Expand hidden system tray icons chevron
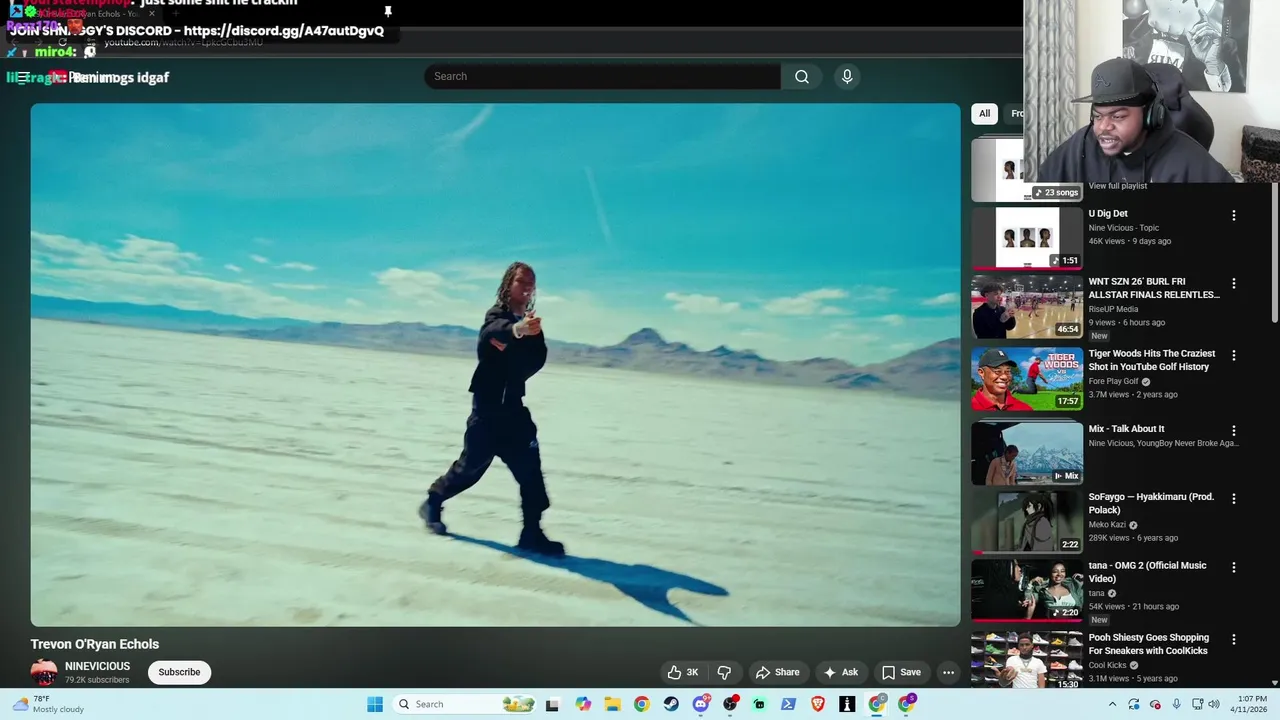The width and height of the screenshot is (1280, 720). click(x=1112, y=704)
